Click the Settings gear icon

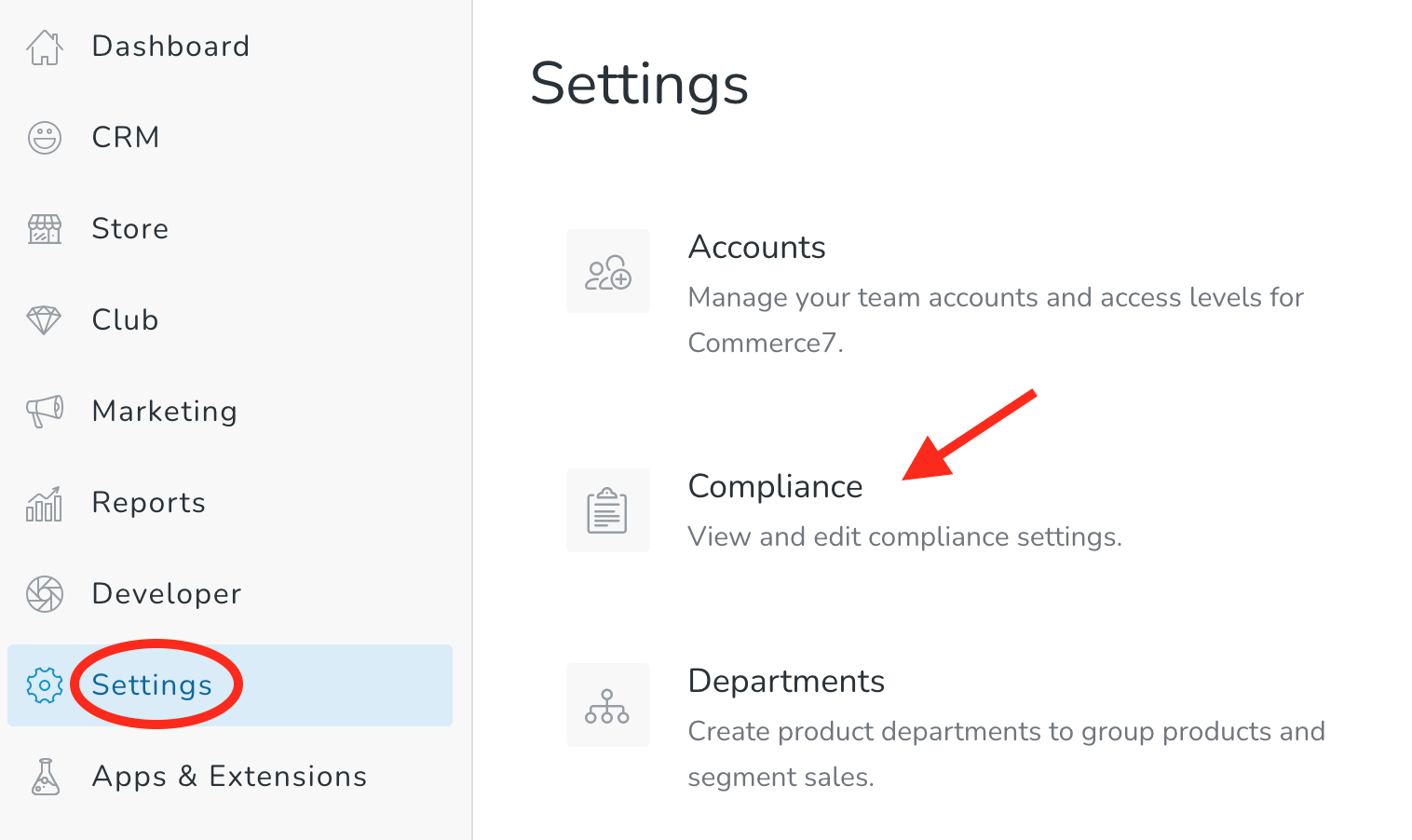point(44,685)
